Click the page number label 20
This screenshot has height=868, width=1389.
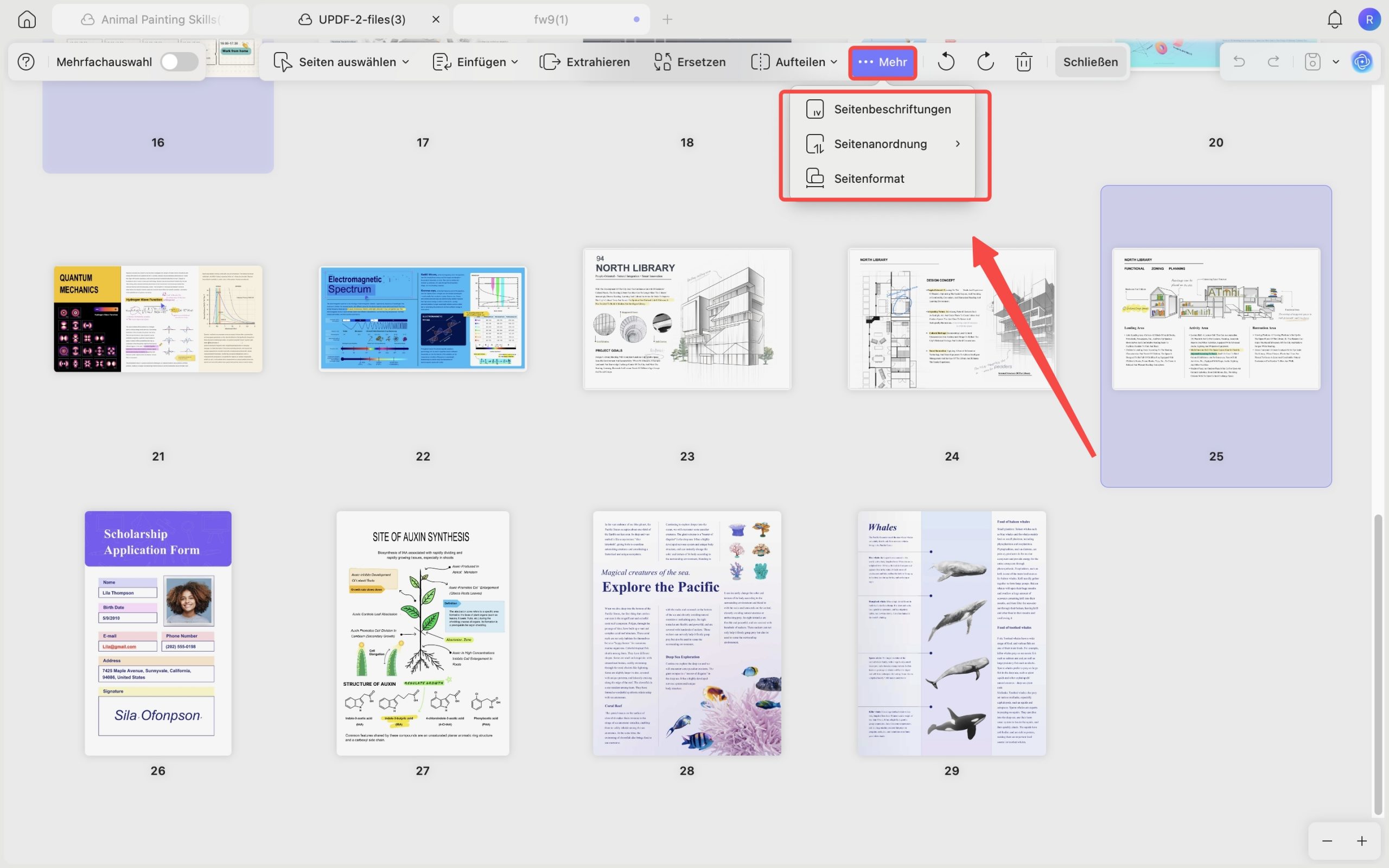point(1216,142)
